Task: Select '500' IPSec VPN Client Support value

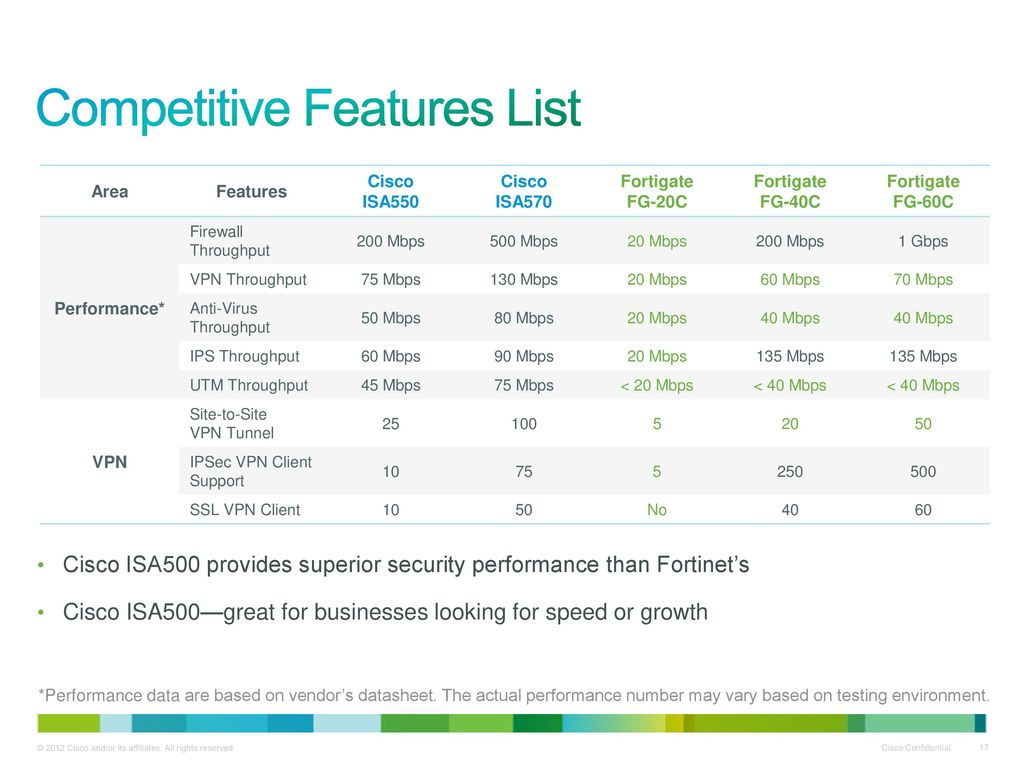Action: pyautogui.click(x=923, y=472)
